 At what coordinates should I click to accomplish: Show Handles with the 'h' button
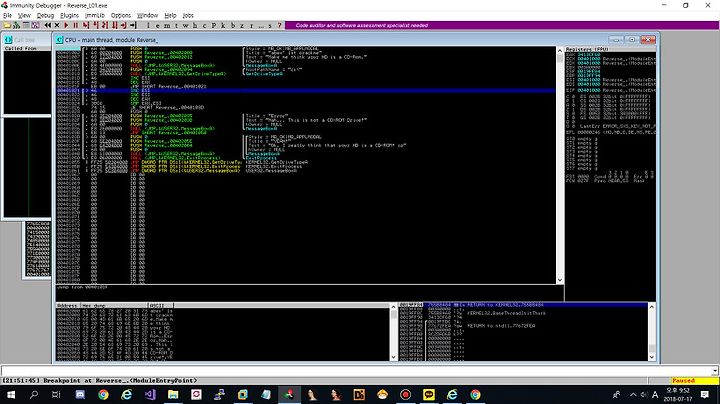click(x=195, y=25)
